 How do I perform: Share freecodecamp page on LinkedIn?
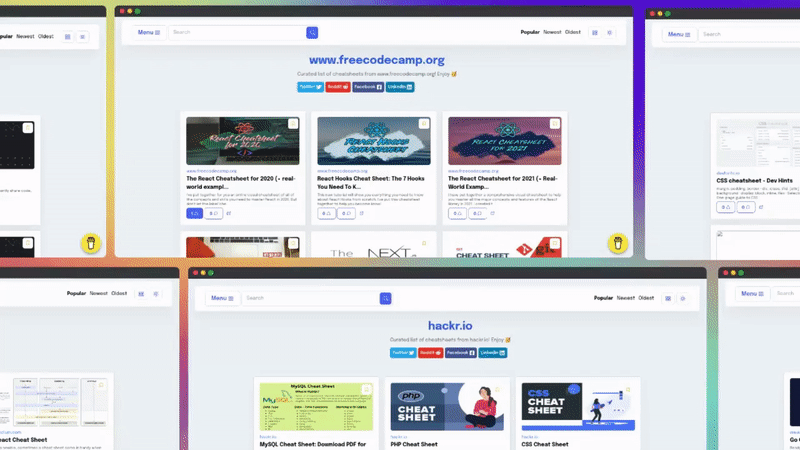(x=400, y=87)
